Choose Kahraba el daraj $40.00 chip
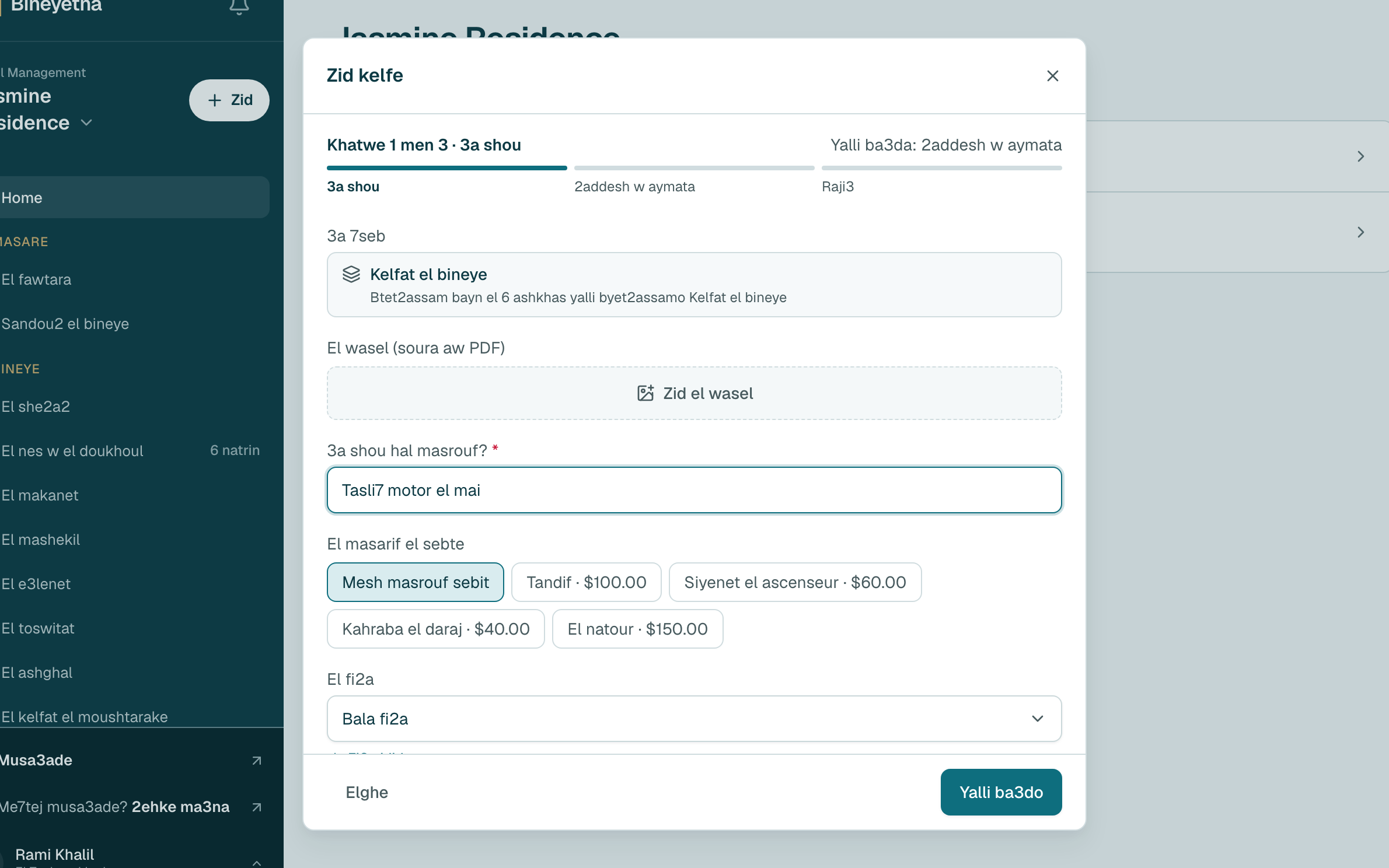The width and height of the screenshot is (1389, 868). [x=436, y=629]
